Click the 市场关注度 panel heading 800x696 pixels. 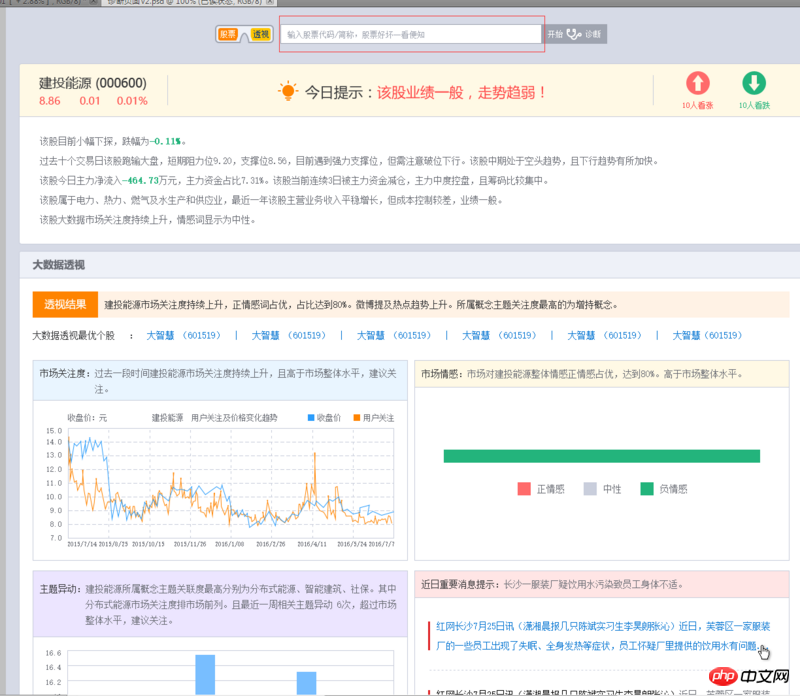65,374
